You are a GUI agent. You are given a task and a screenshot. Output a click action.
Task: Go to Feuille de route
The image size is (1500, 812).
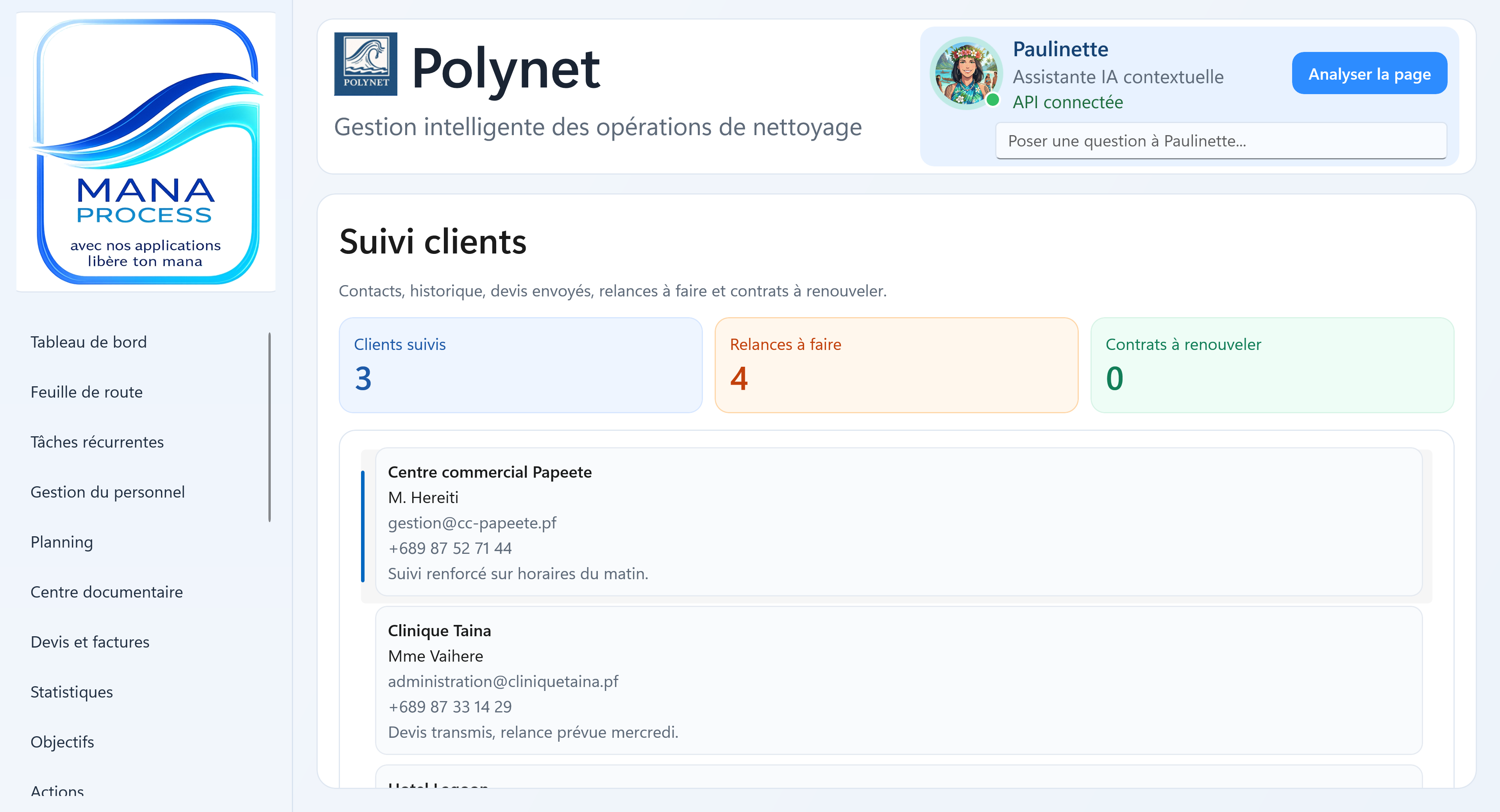pyautogui.click(x=86, y=392)
